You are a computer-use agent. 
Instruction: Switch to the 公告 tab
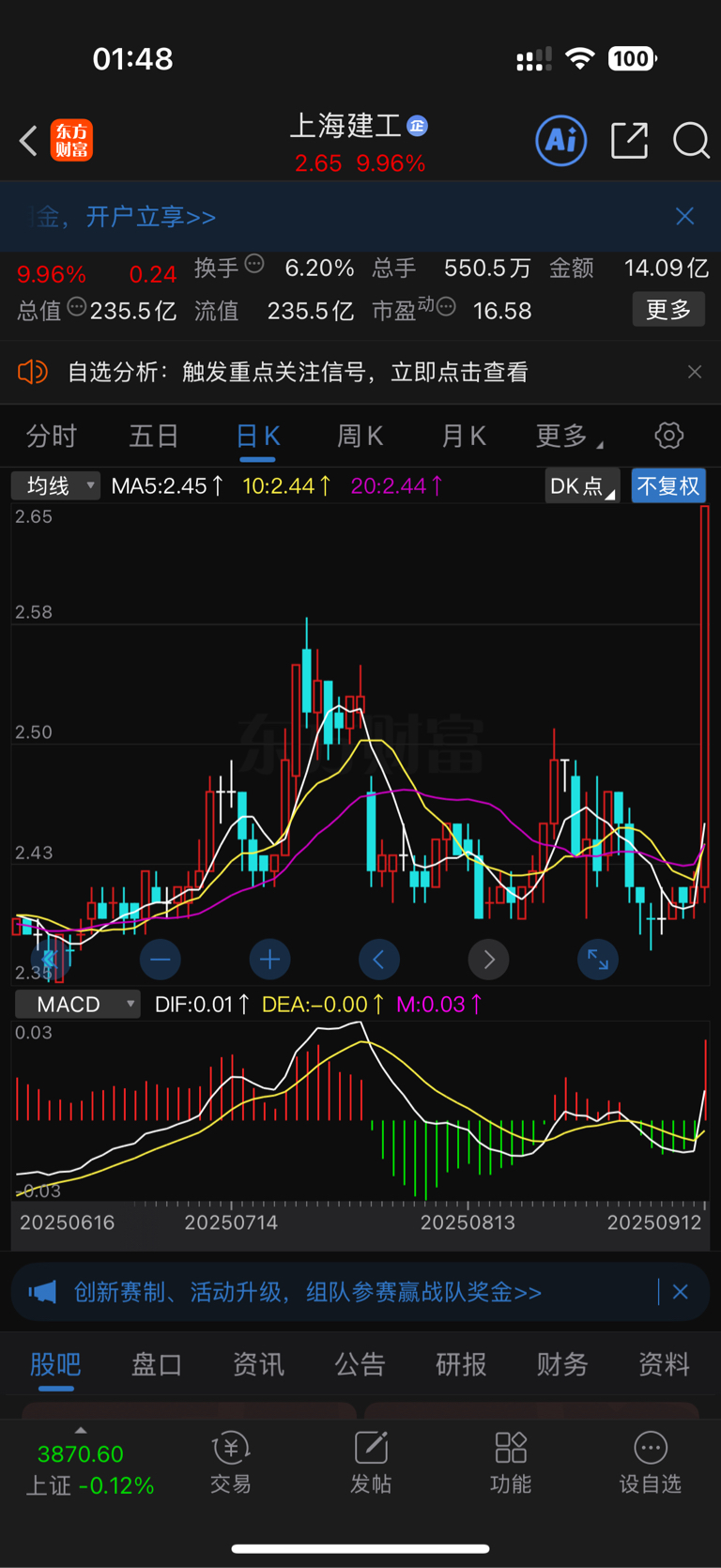(360, 1363)
